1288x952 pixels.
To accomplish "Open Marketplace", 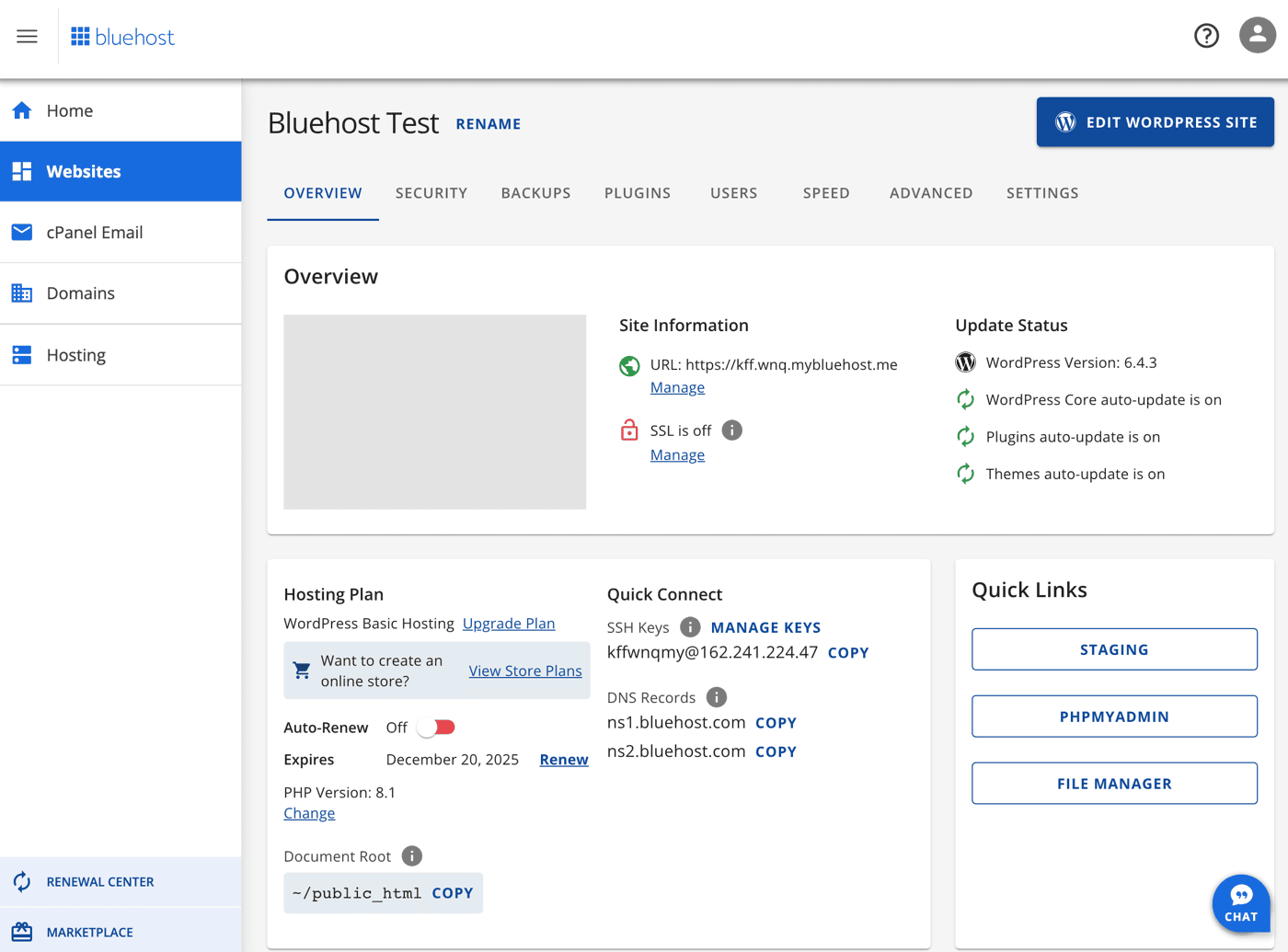I will [x=121, y=931].
